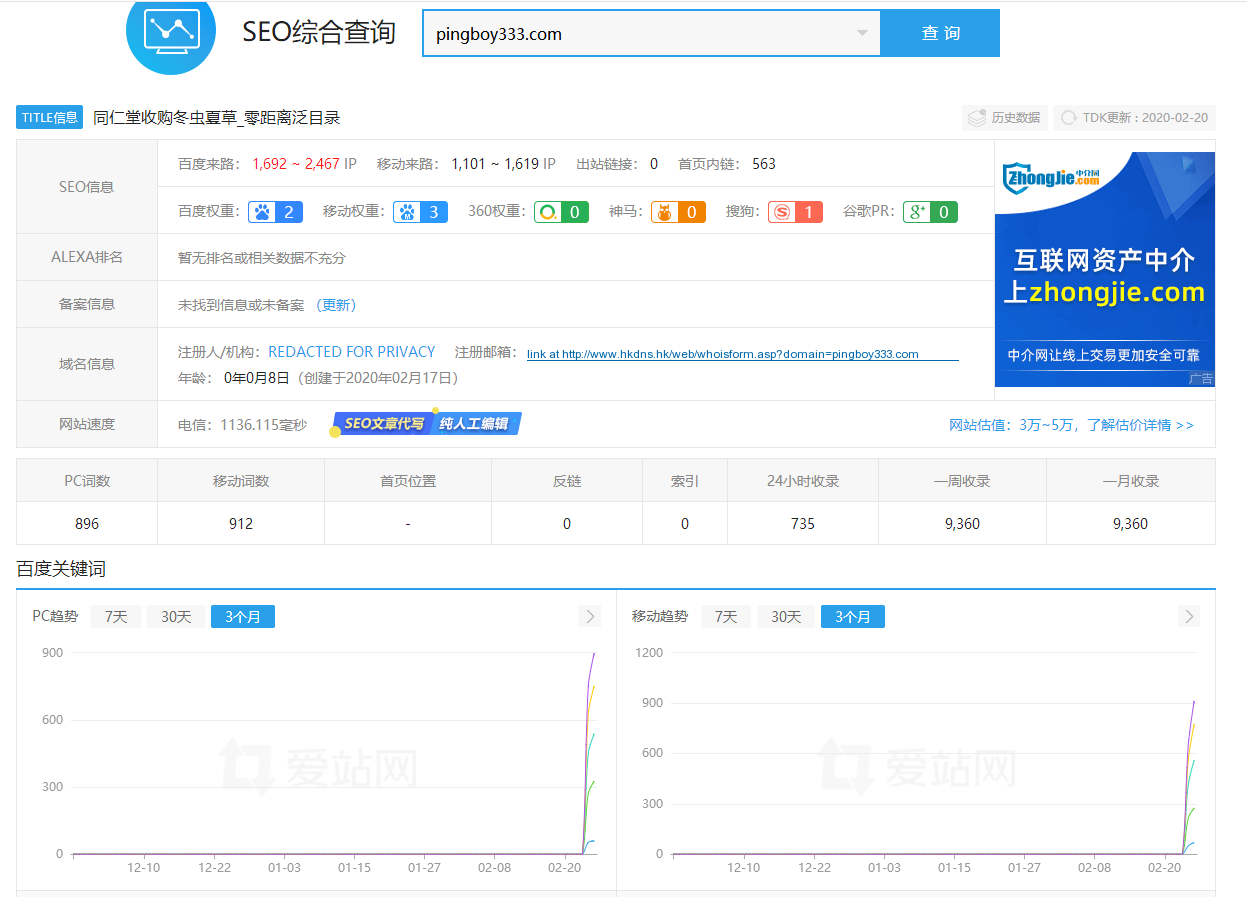Expand next arrow in 移动趋势 chart
Screen dimensions: 1247x897
1189,616
